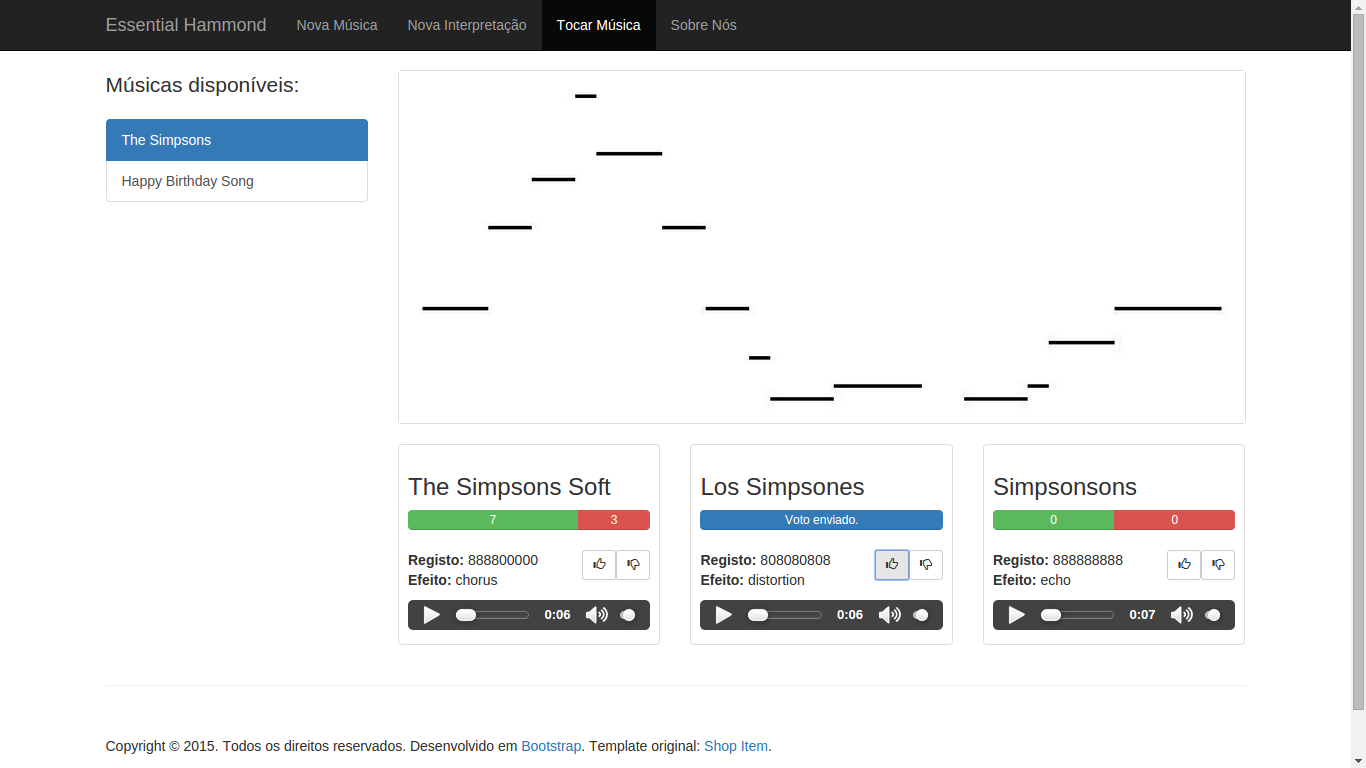Image resolution: width=1366 pixels, height=768 pixels.
Task: Mute The Simpsons Soft audio player
Action: 596,615
